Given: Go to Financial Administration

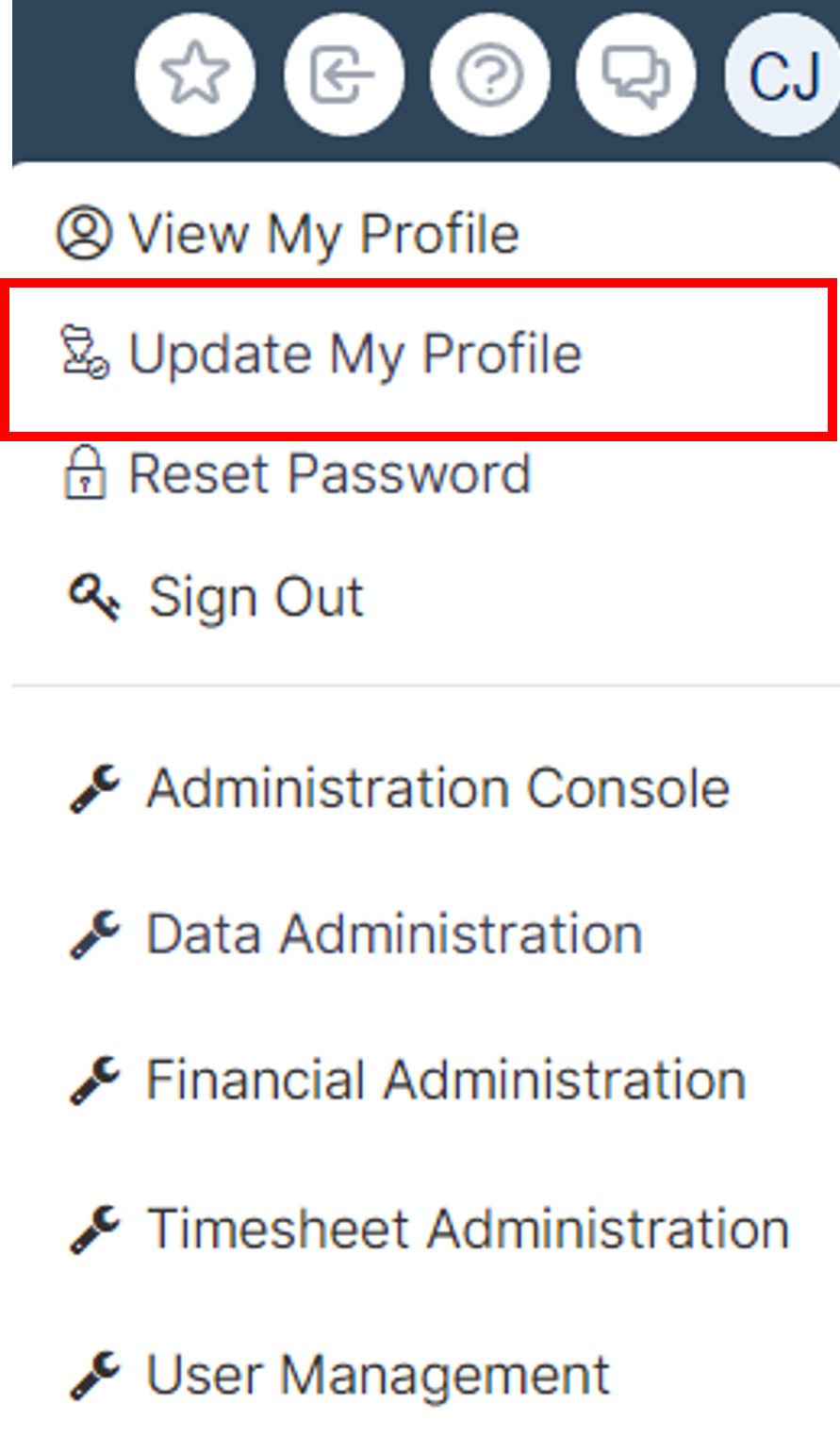Looking at the screenshot, I should tap(446, 1080).
